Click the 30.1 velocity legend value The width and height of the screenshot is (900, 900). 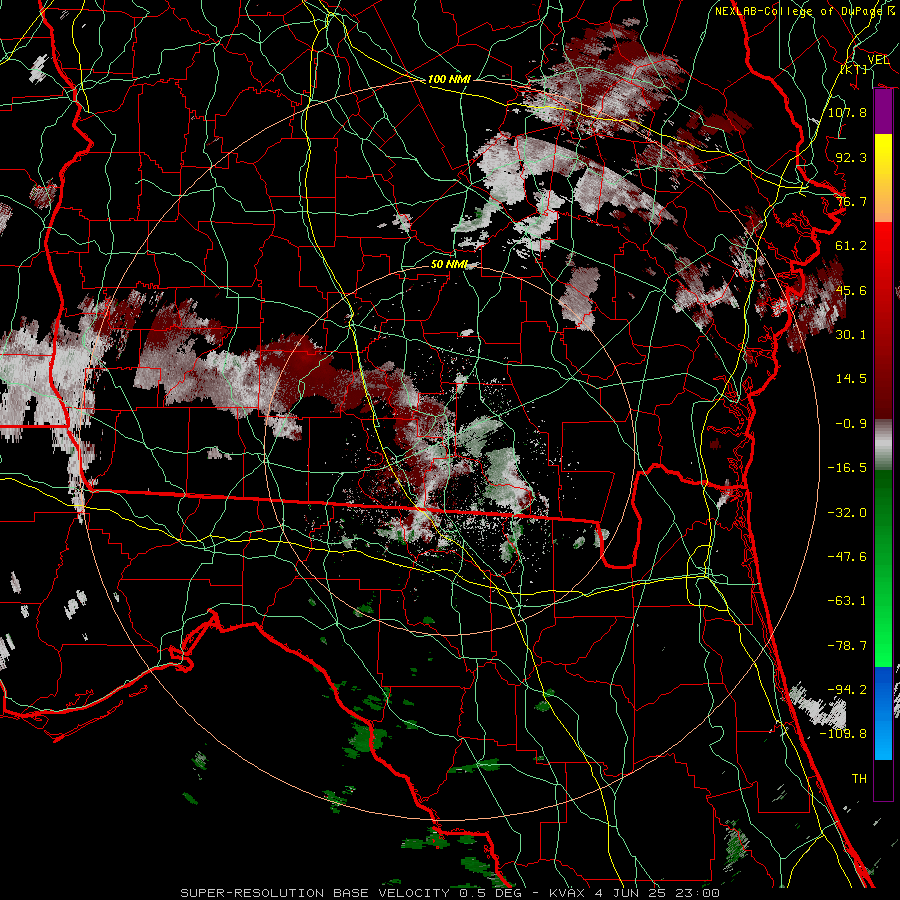point(851,335)
